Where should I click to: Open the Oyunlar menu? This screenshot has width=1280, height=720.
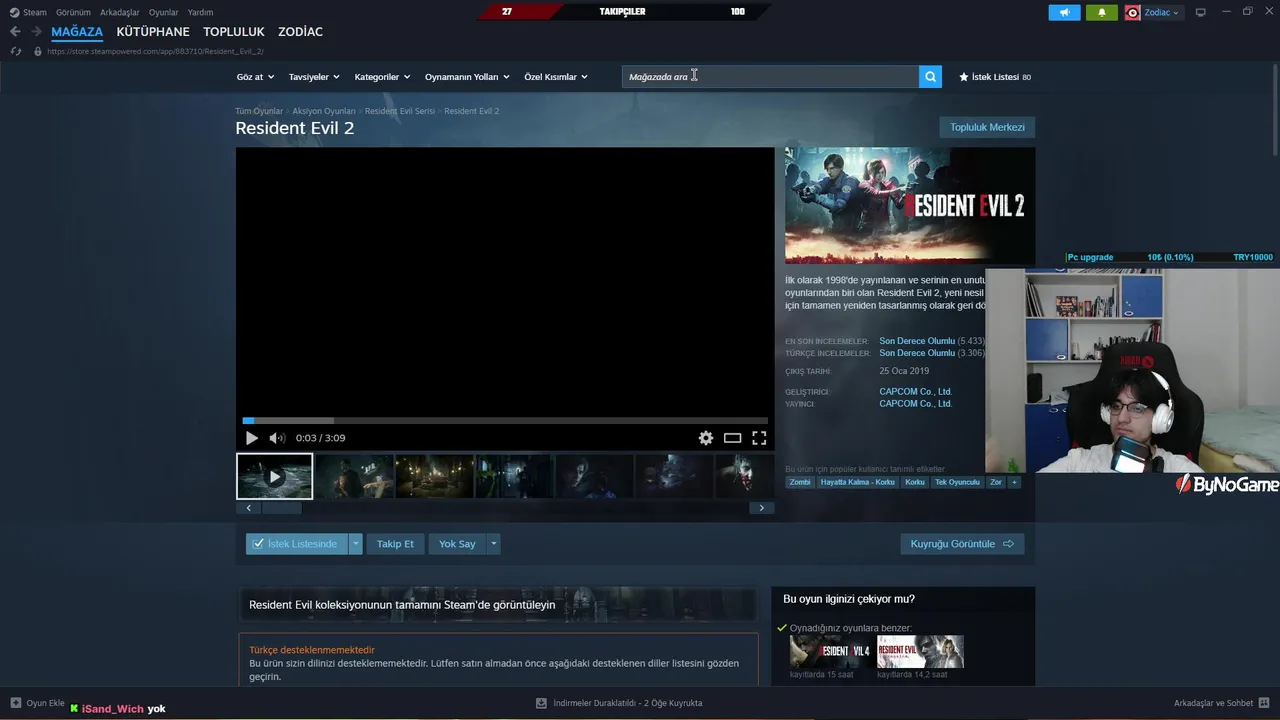pyautogui.click(x=164, y=12)
